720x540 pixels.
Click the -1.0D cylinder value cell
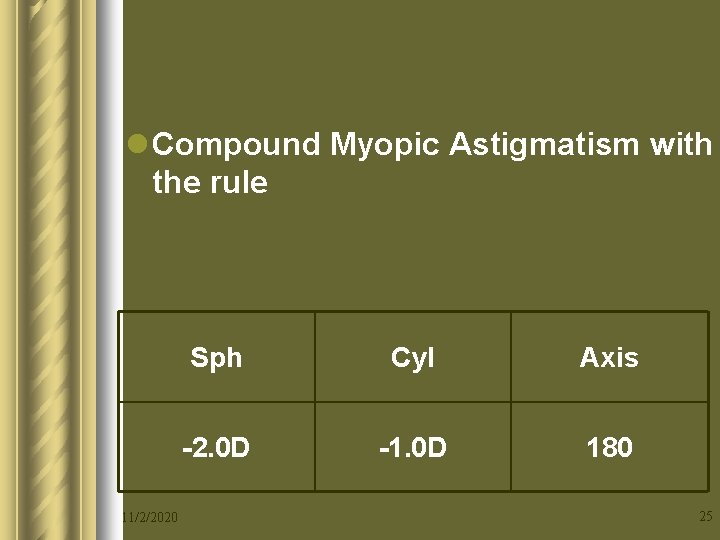(x=413, y=447)
